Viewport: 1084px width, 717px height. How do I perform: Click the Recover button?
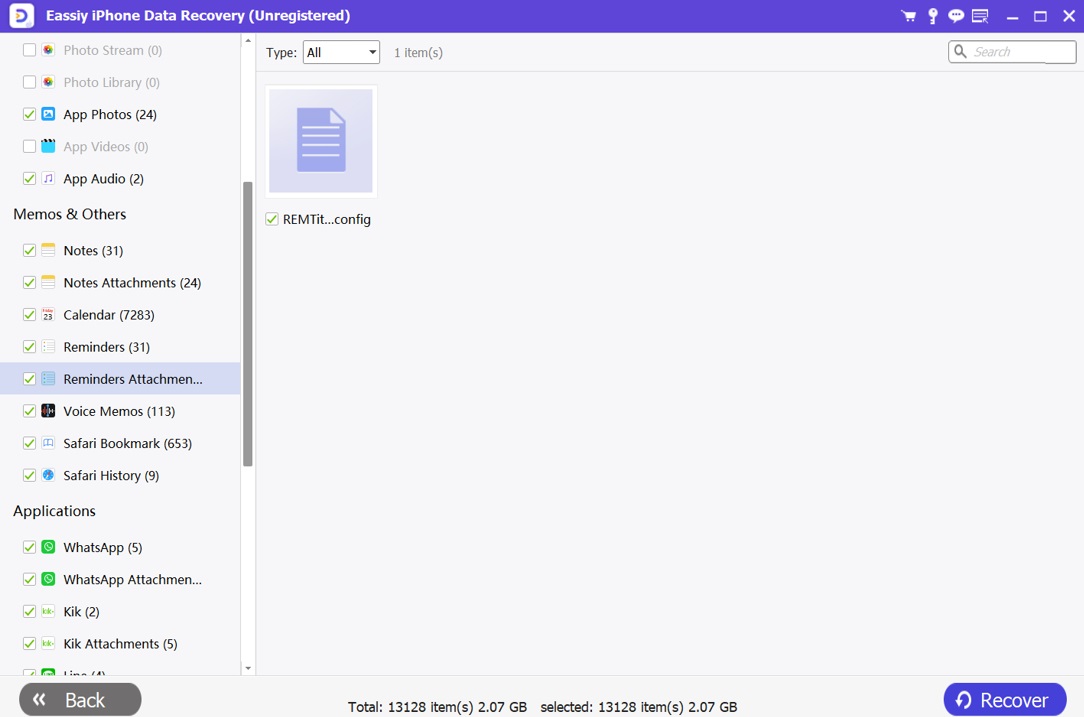click(1004, 699)
